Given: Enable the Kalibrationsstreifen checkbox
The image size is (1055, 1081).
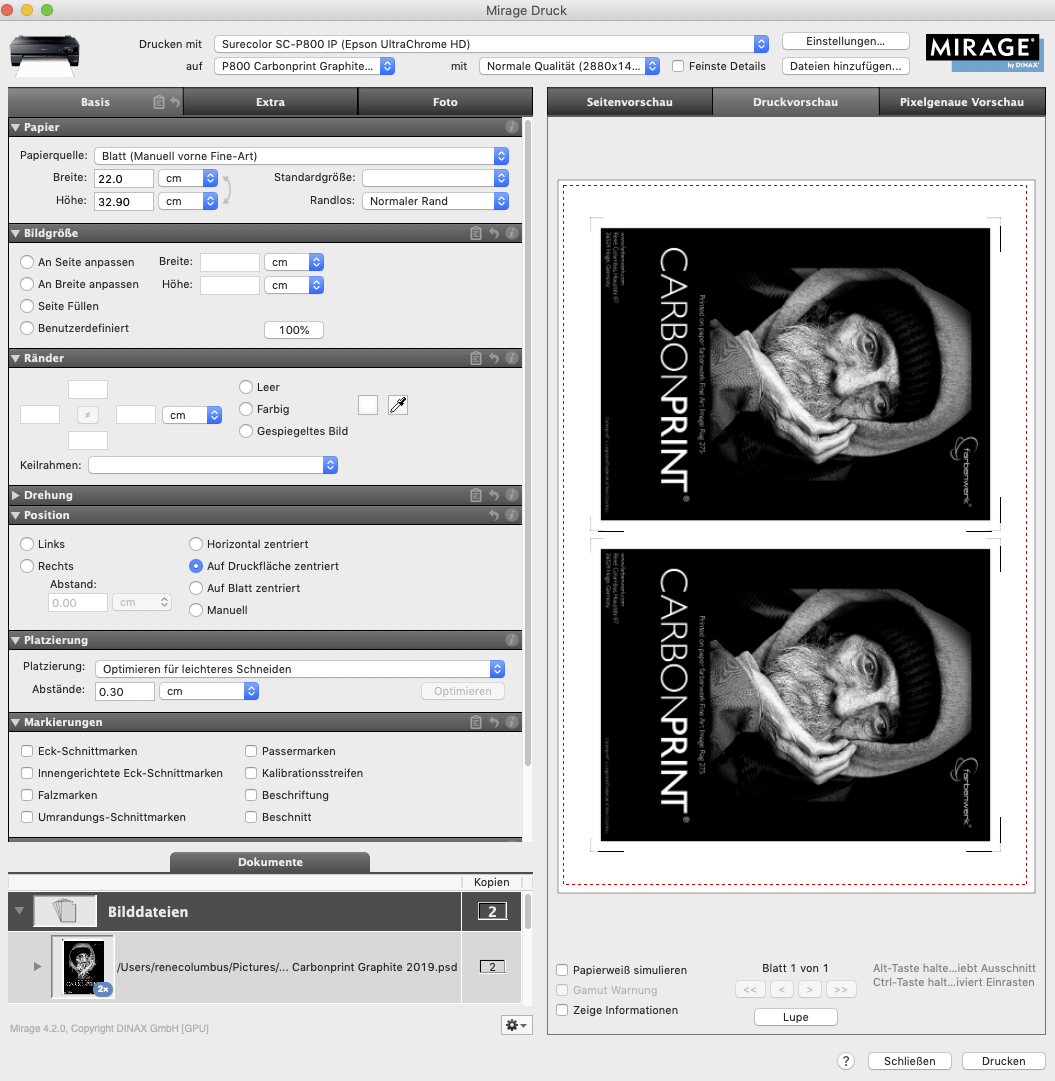Looking at the screenshot, I should click(x=251, y=773).
